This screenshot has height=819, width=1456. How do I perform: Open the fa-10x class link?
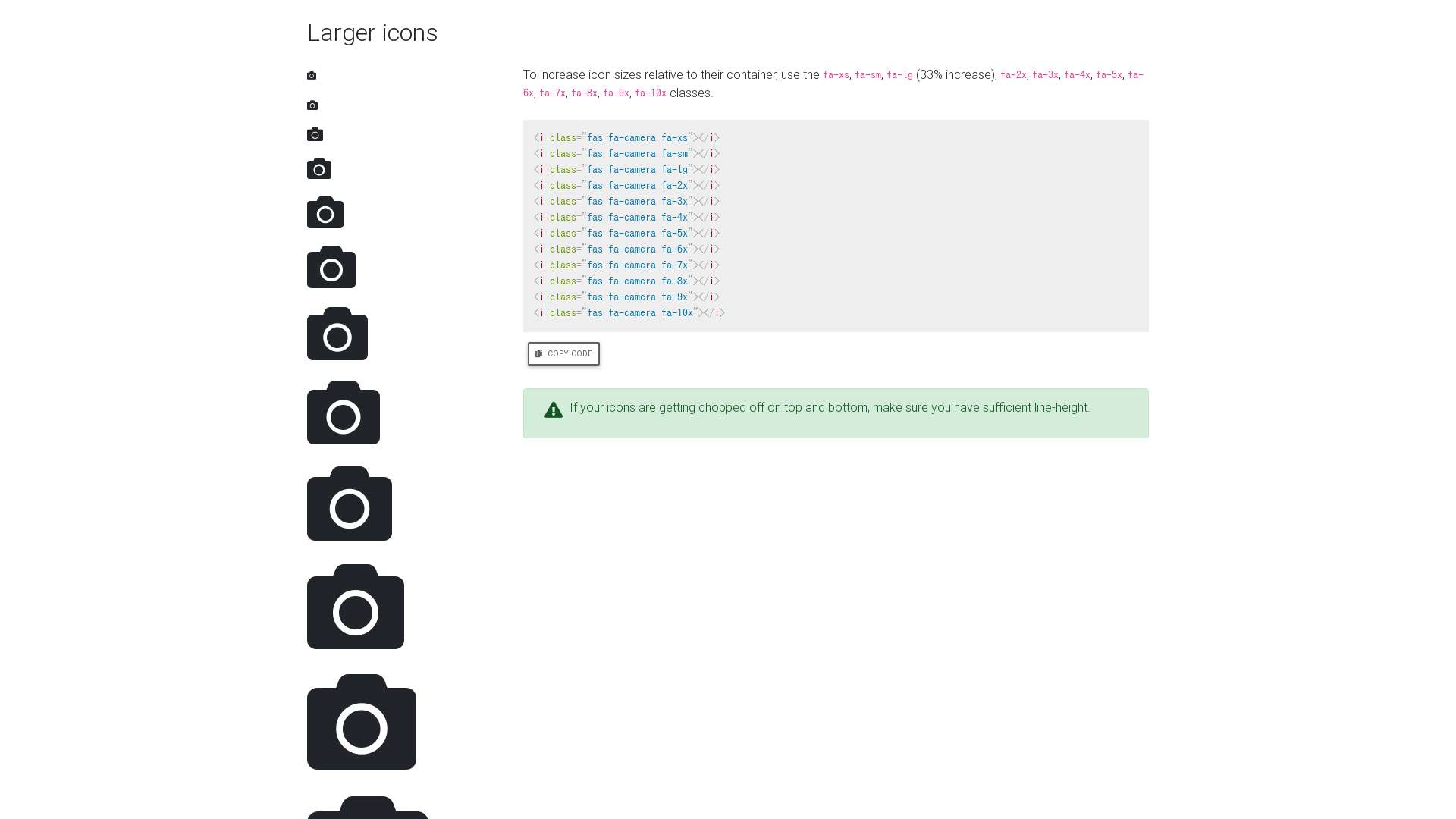pyautogui.click(x=651, y=93)
